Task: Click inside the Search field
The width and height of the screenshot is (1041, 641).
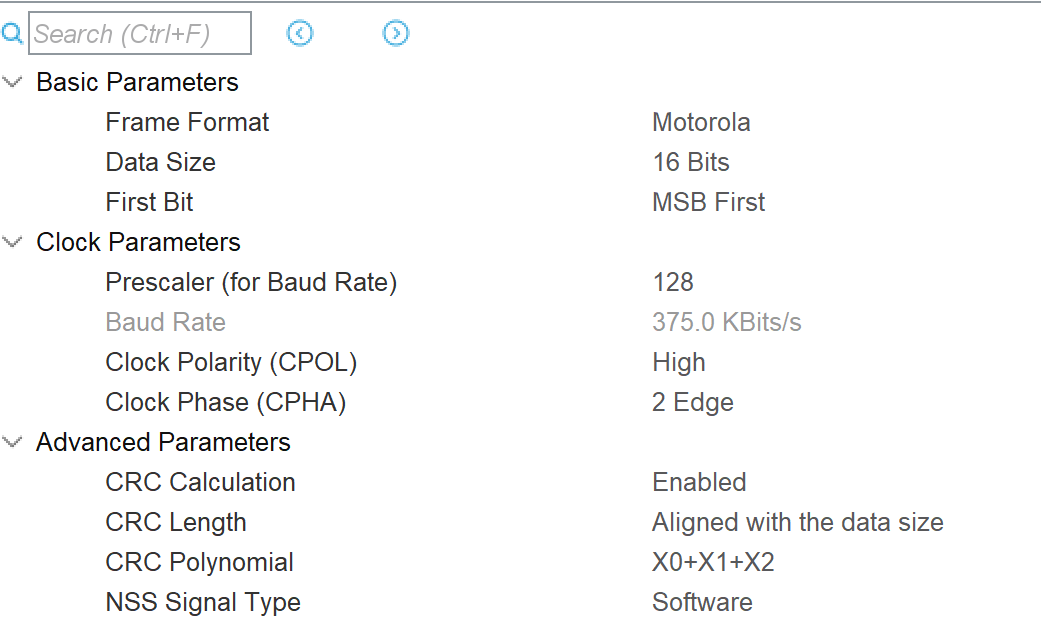Action: tap(140, 33)
